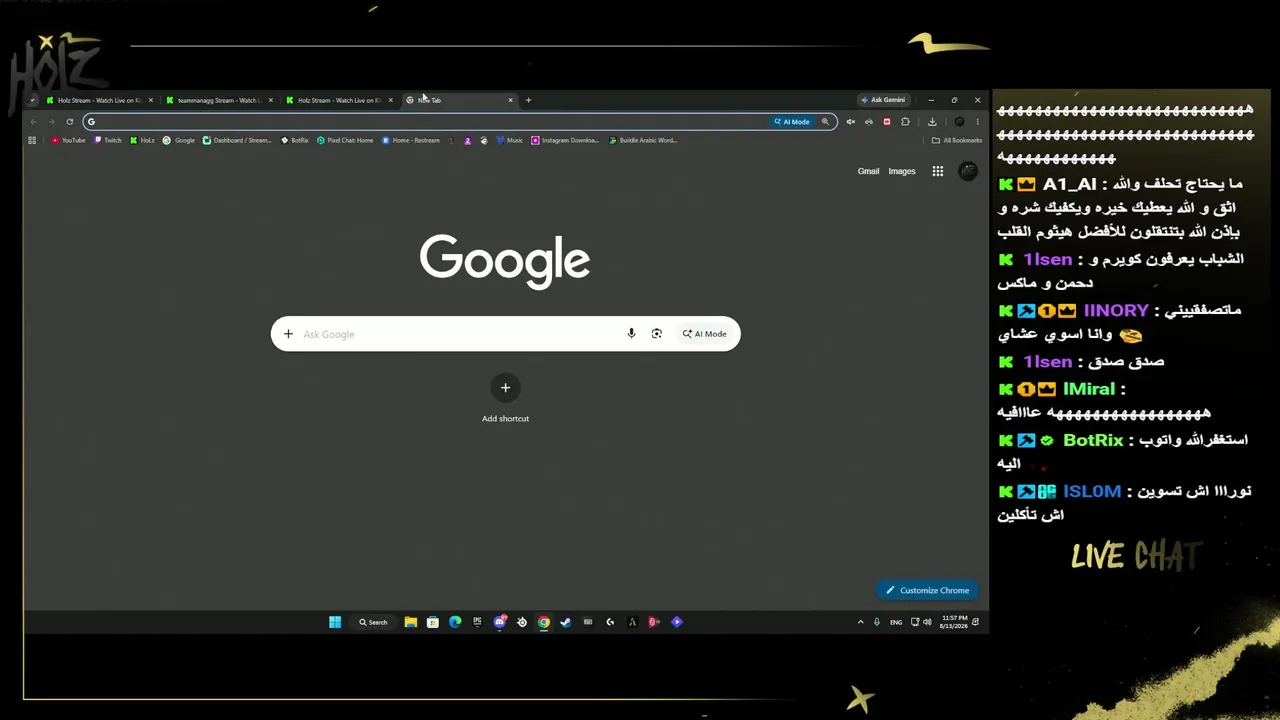Search by image with Google Lens icon
Viewport: 1280px width, 720px height.
657,334
